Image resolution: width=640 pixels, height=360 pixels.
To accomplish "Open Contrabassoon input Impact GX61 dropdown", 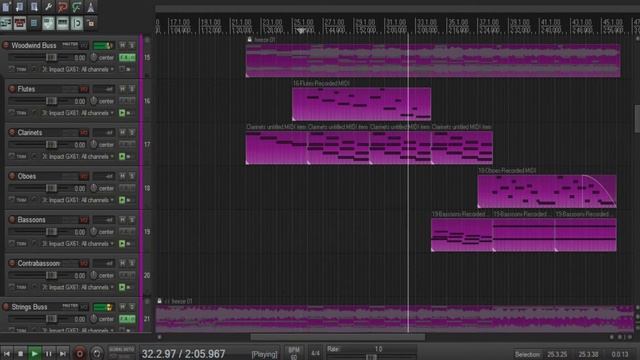I will tap(78, 287).
